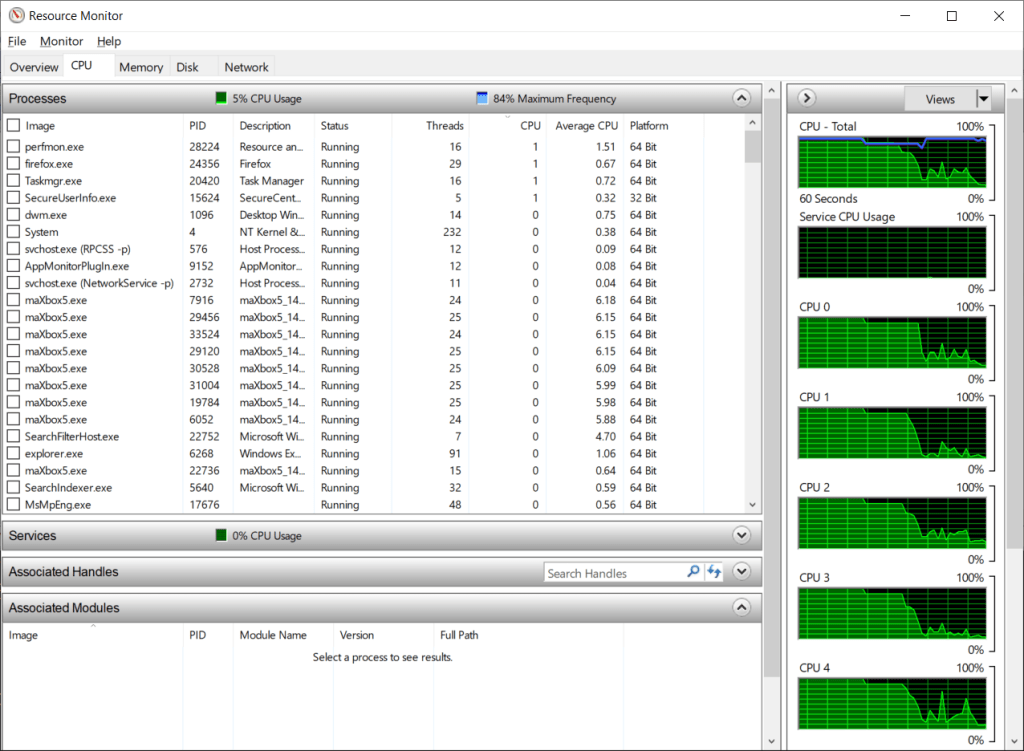This screenshot has height=751, width=1024.
Task: Check the firefox.exe process checkbox
Action: (x=14, y=164)
